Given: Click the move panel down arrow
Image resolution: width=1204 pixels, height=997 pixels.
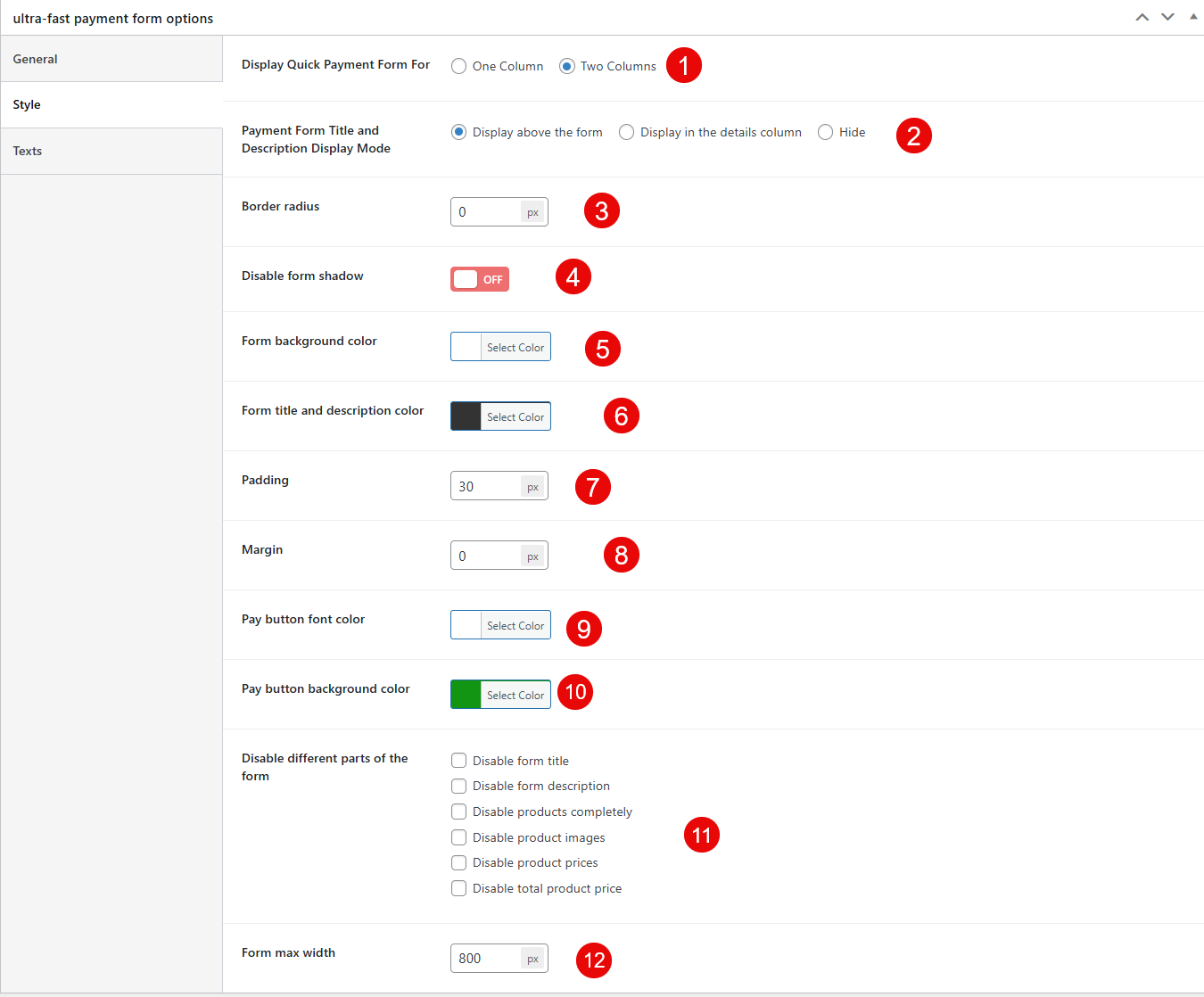Looking at the screenshot, I should (x=1167, y=18).
